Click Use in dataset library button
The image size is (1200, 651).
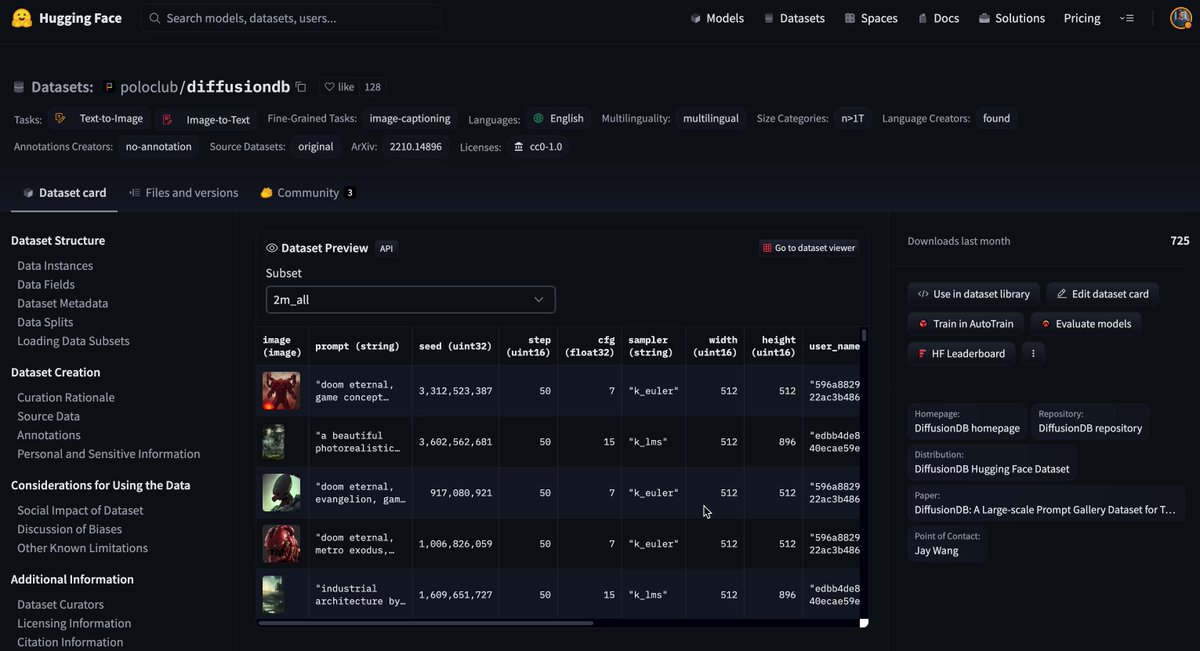[x=973, y=294]
